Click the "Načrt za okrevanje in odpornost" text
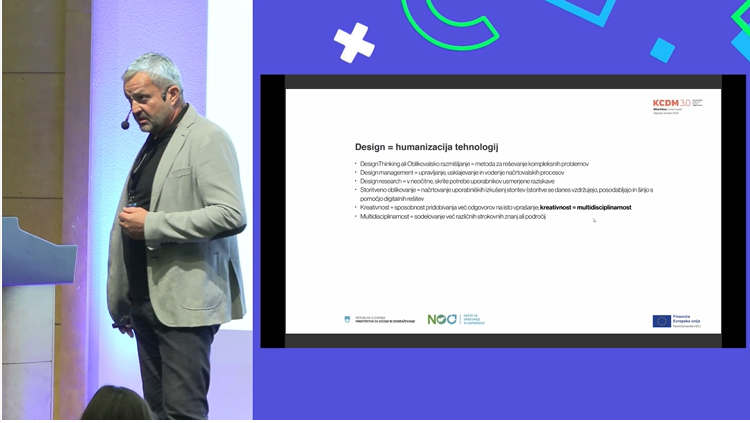The width and height of the screenshot is (750, 423). click(473, 320)
